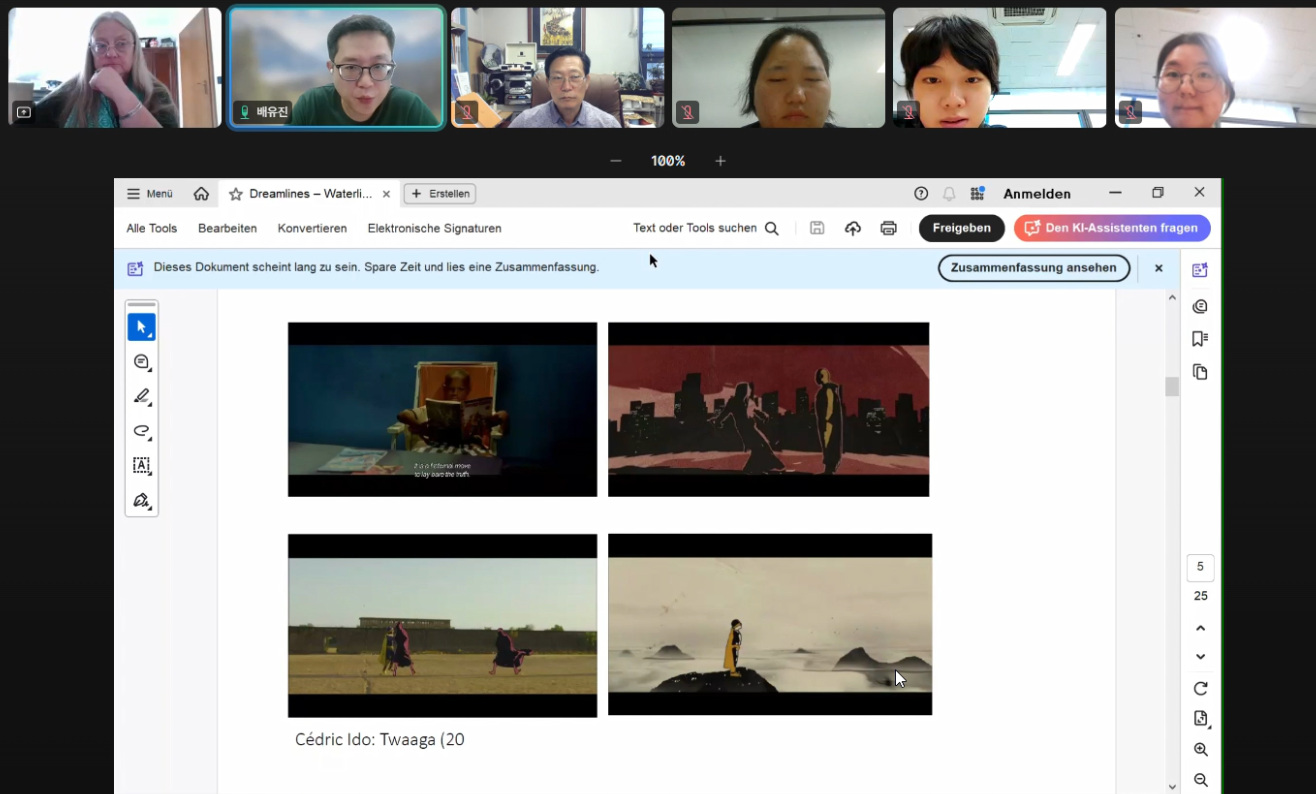The image size is (1316, 794).
Task: Click the search magnifier icon
Action: coord(772,228)
